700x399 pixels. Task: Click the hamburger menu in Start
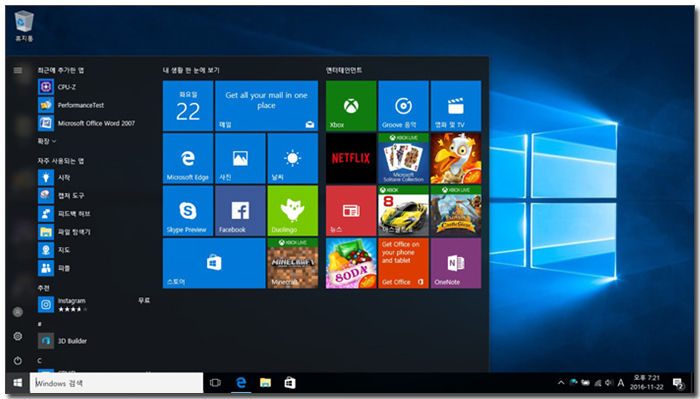18,70
